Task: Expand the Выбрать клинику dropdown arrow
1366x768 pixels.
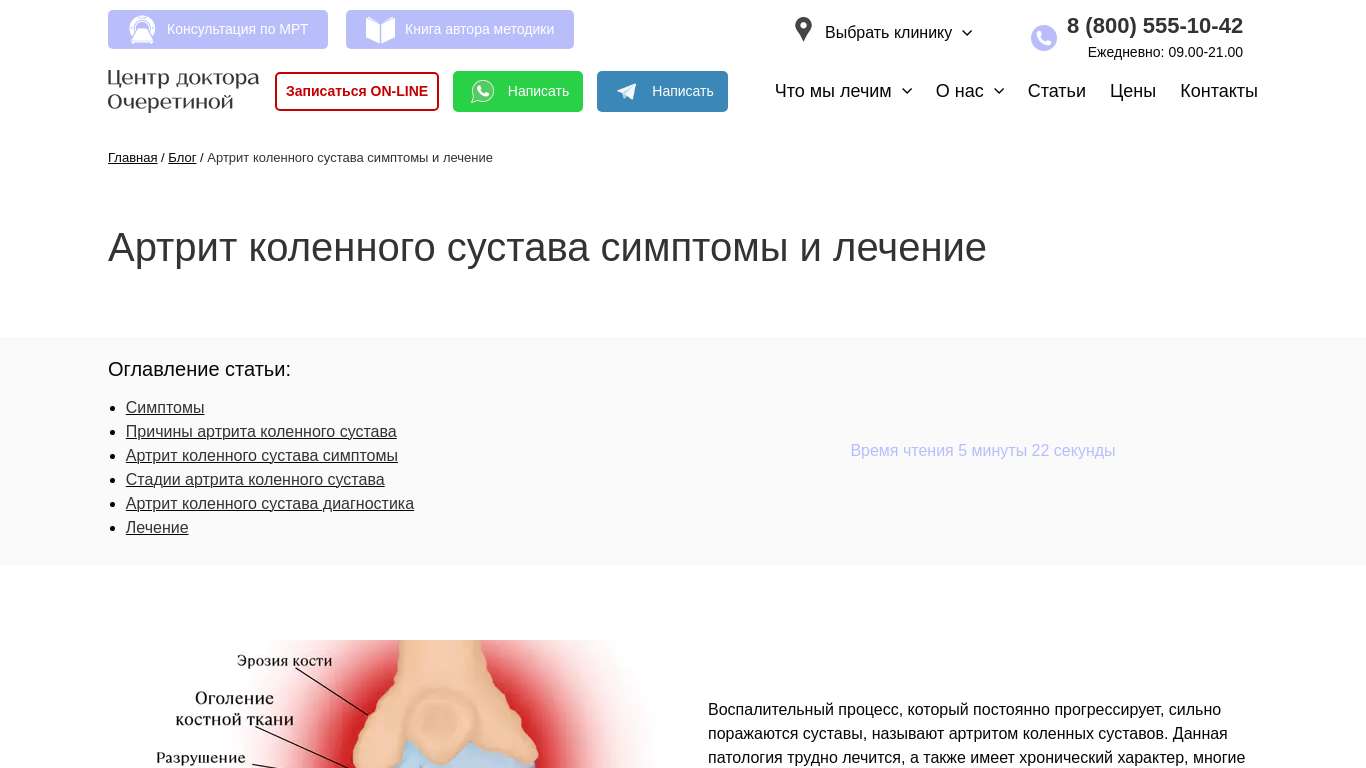Action: click(967, 33)
